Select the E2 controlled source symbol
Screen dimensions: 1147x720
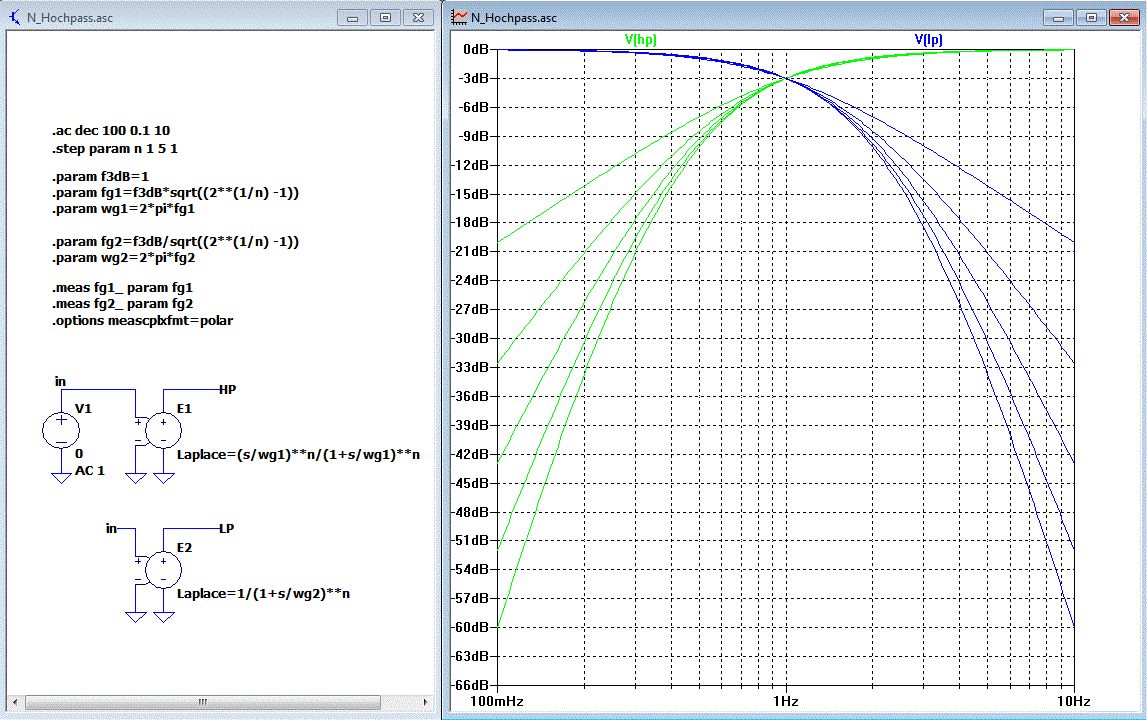[163, 569]
